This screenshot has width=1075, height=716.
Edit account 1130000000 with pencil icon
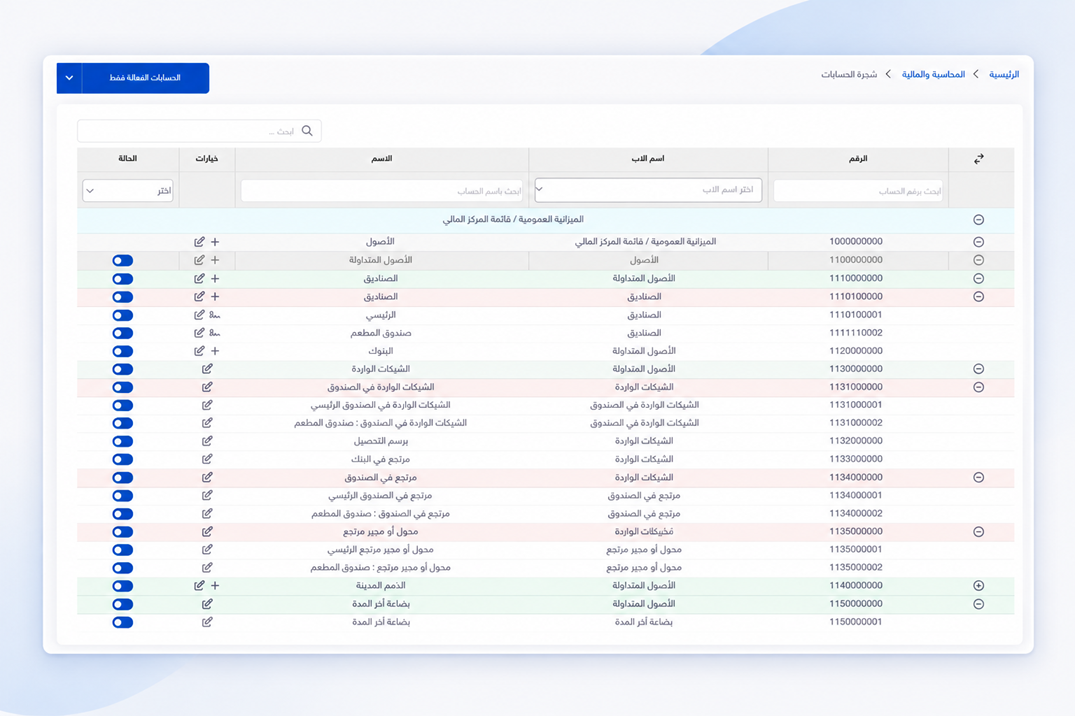point(207,369)
